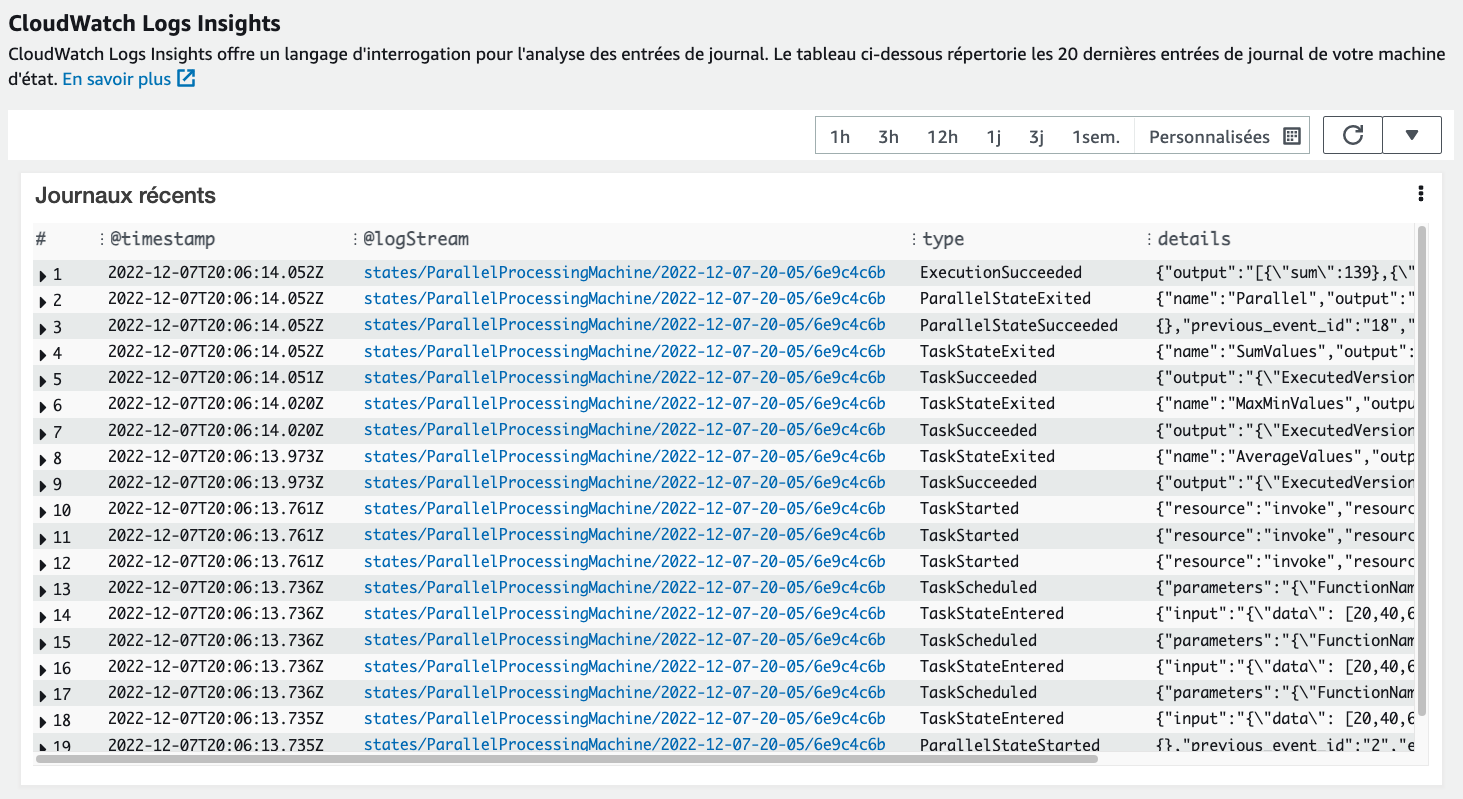Open the calendar icon beside Personnalisées
1463x799 pixels.
pos(1292,137)
